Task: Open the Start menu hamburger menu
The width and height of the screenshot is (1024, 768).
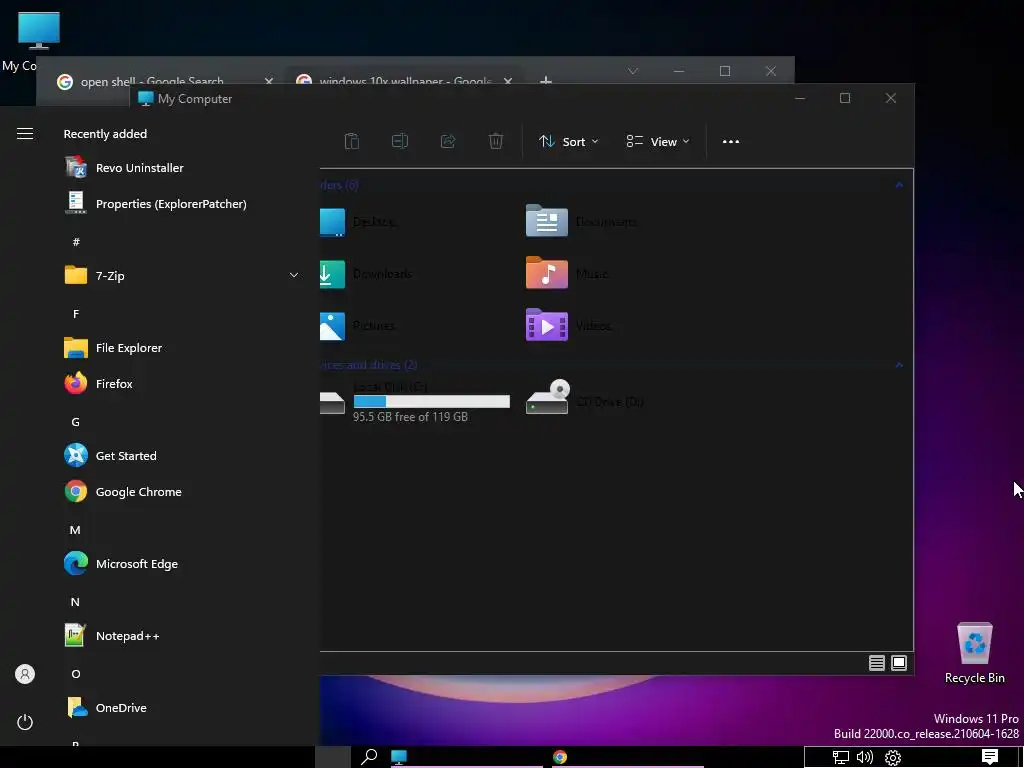Action: (25, 134)
